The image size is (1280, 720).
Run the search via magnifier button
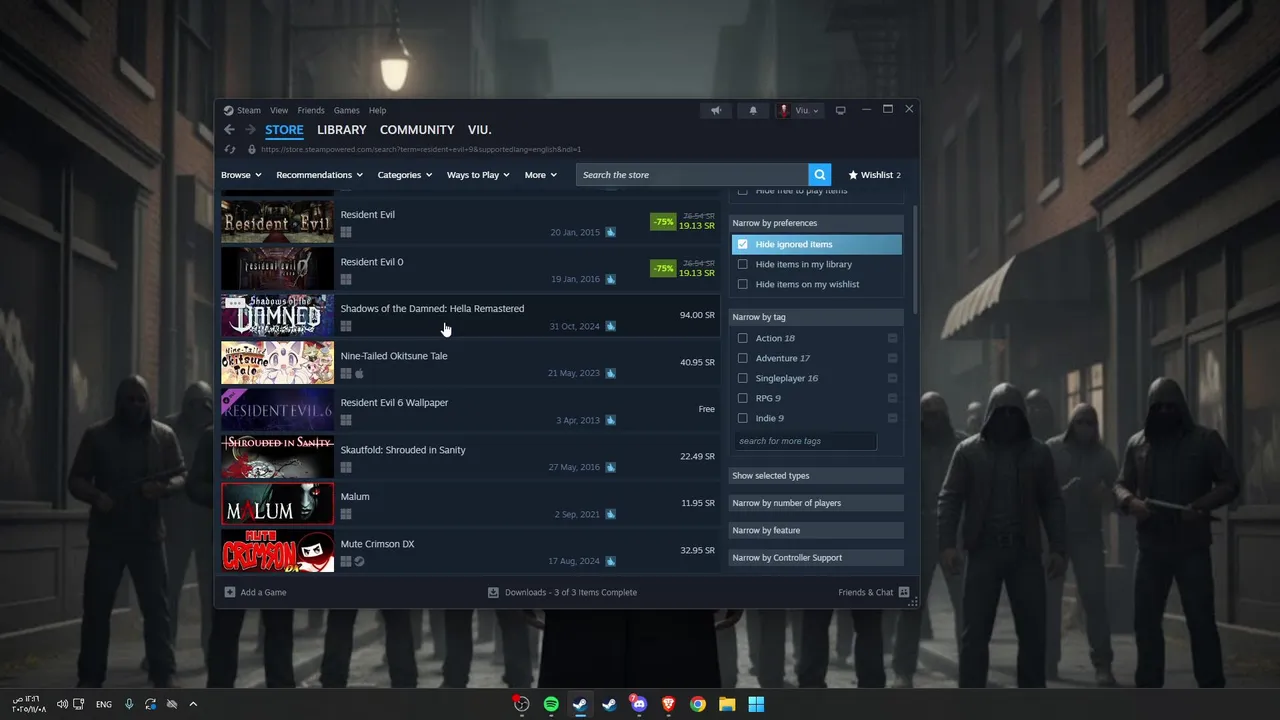pos(820,175)
